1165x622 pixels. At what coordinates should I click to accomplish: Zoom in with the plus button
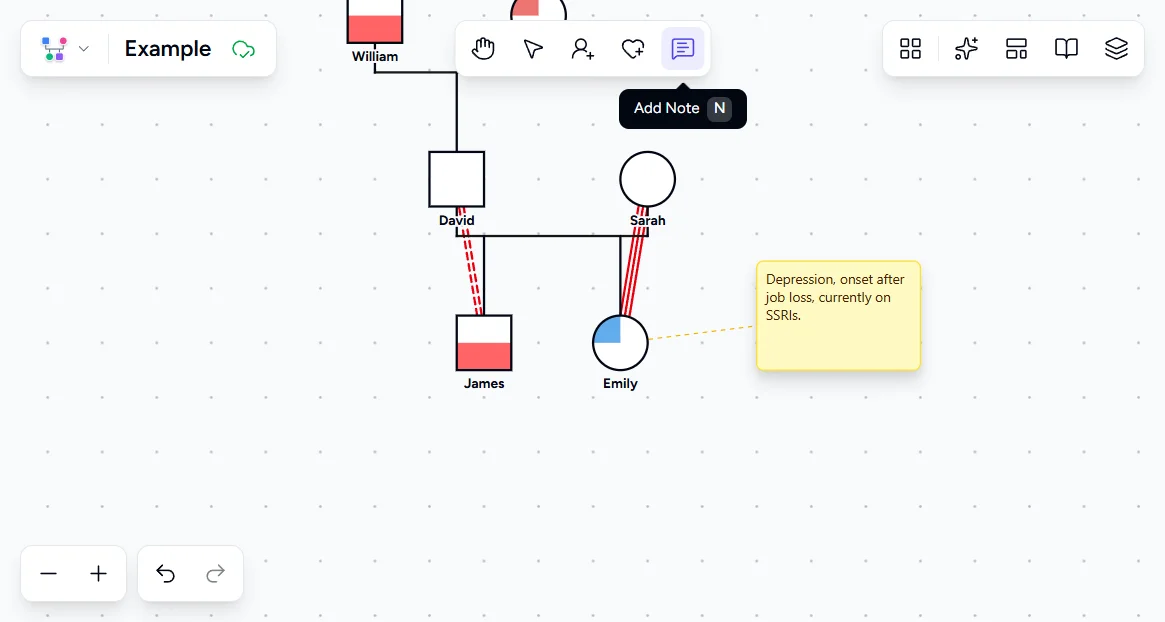[98, 574]
